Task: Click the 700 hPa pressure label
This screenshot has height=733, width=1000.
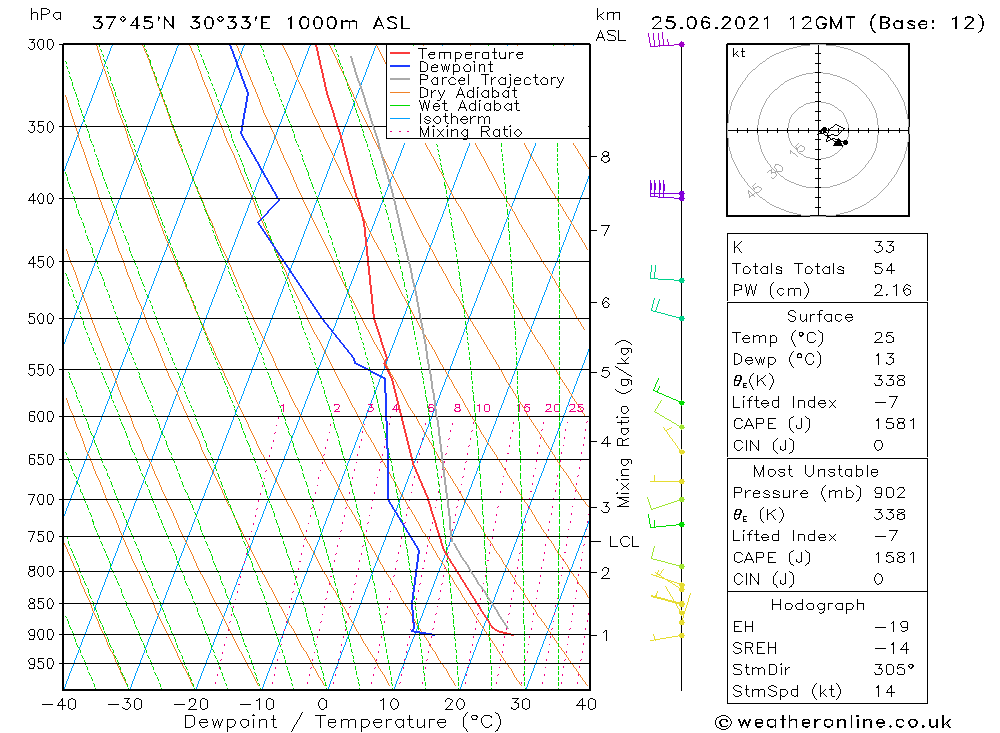Action: coord(42,500)
